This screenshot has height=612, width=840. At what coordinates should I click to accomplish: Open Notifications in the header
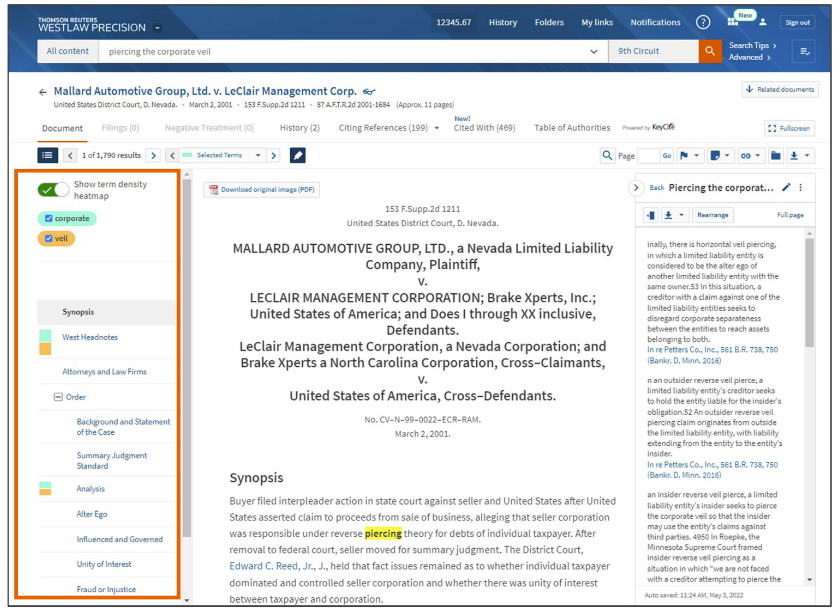click(655, 23)
